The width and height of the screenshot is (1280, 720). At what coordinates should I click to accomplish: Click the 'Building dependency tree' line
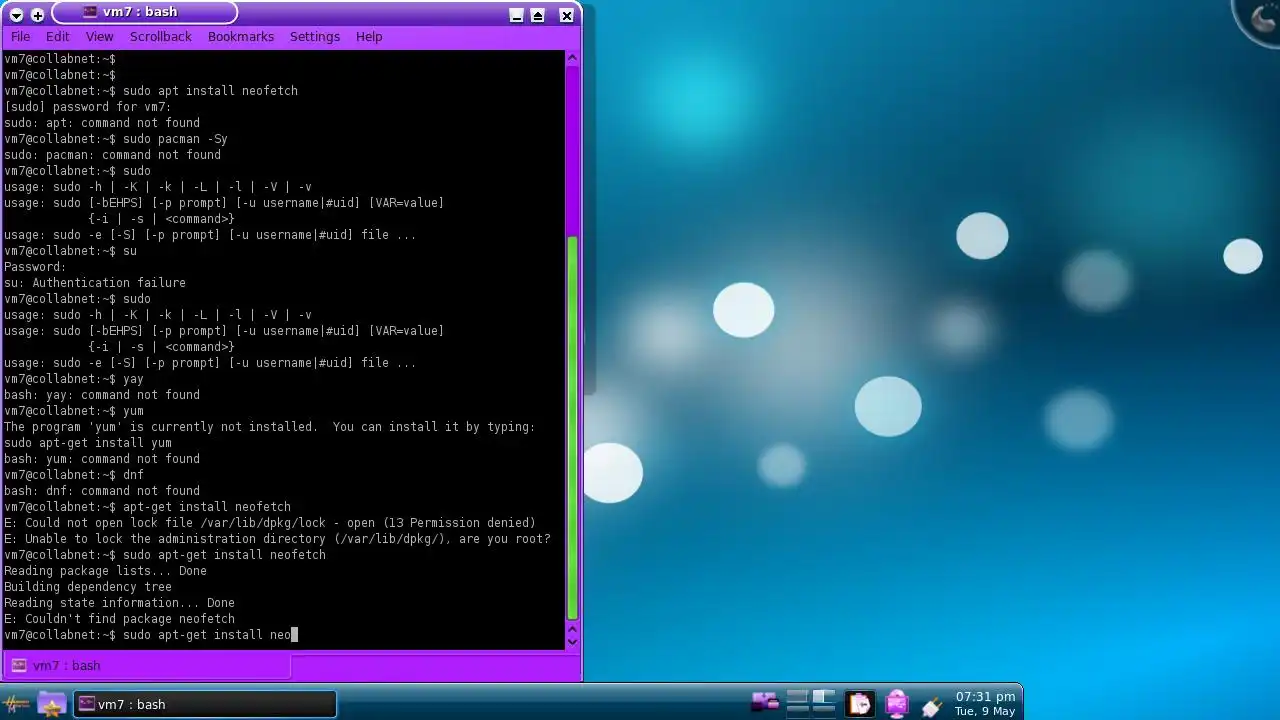pyautogui.click(x=88, y=587)
